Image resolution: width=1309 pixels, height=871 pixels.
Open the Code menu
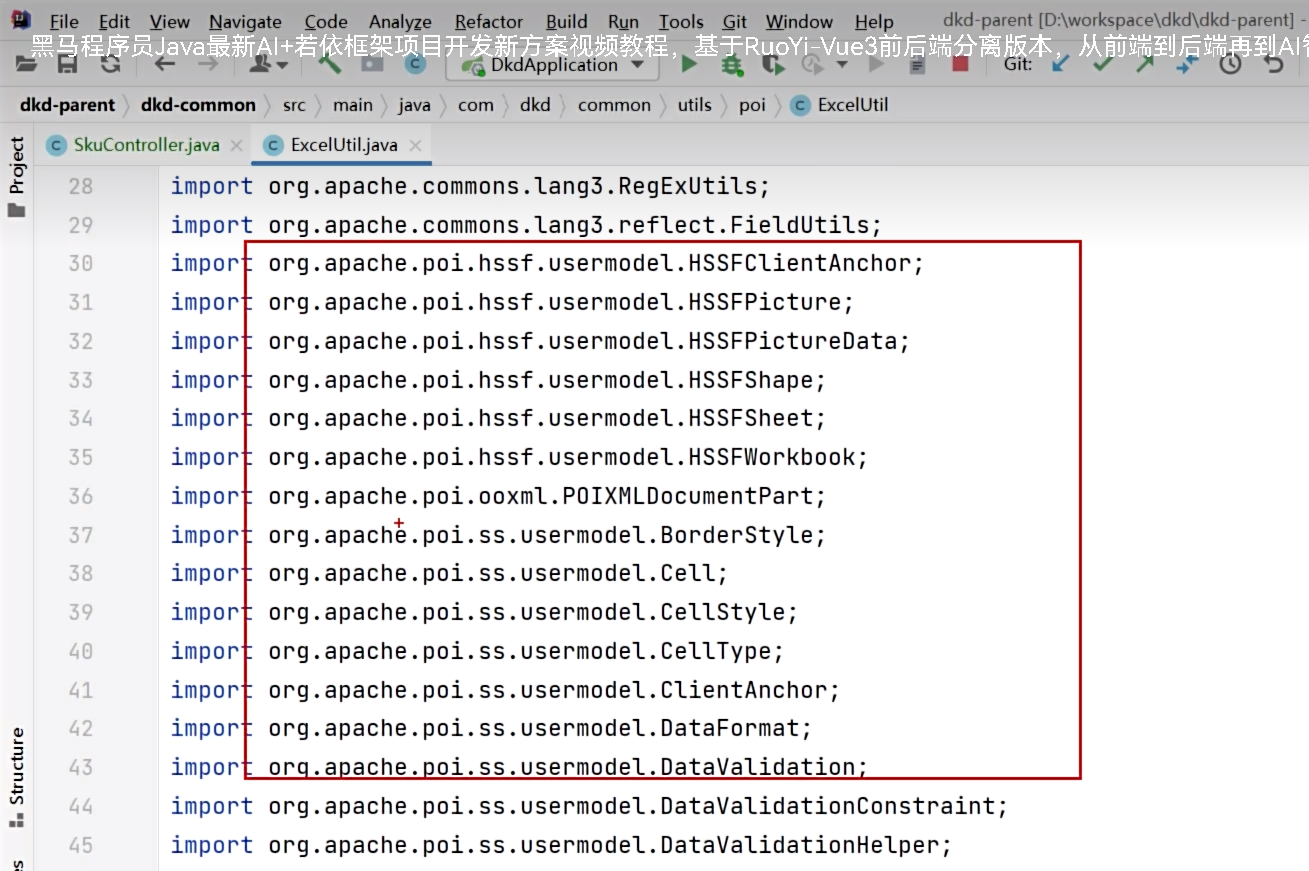326,22
